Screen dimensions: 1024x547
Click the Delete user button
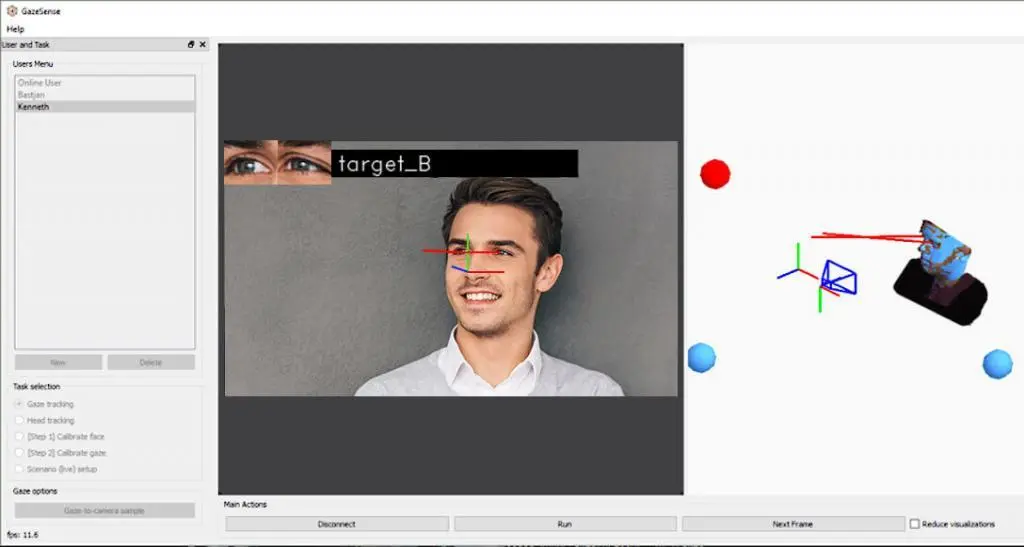tap(151, 362)
